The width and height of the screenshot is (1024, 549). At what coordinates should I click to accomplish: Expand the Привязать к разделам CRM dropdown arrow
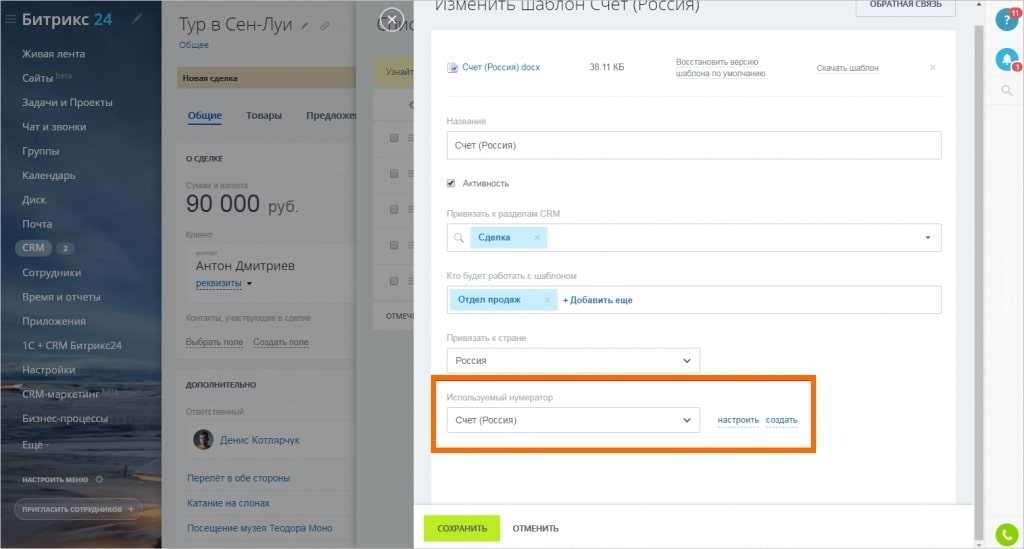[x=927, y=238]
